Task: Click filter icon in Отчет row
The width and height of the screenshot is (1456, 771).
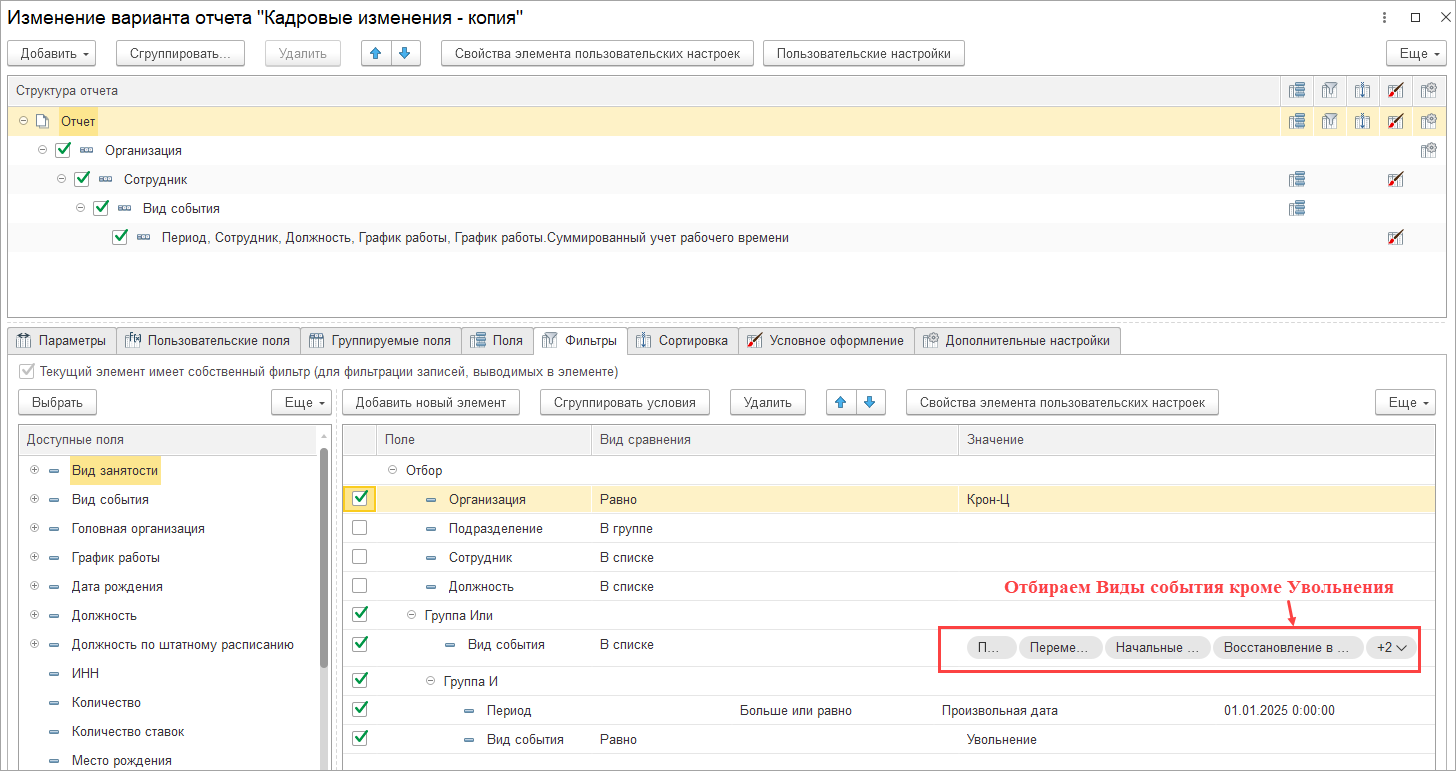Action: (1329, 121)
